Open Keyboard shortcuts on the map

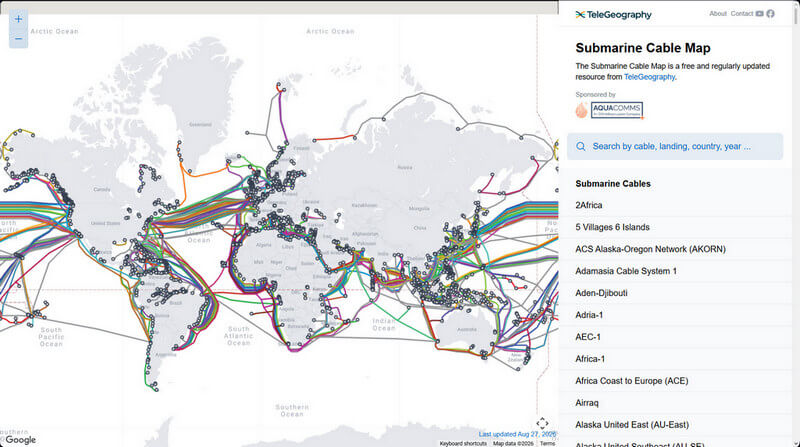pos(463,443)
